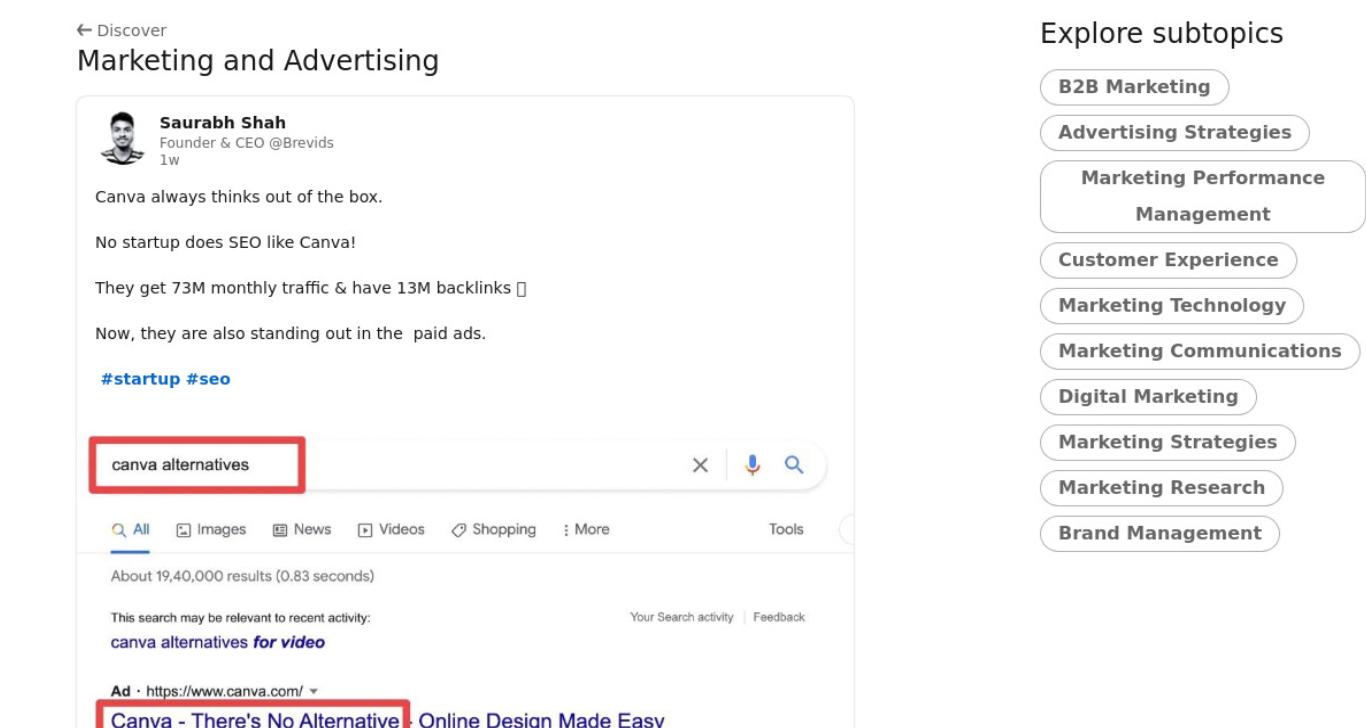Image resolution: width=1366 pixels, height=728 pixels.
Task: Select Marketing Research subtopic
Action: [1162, 488]
